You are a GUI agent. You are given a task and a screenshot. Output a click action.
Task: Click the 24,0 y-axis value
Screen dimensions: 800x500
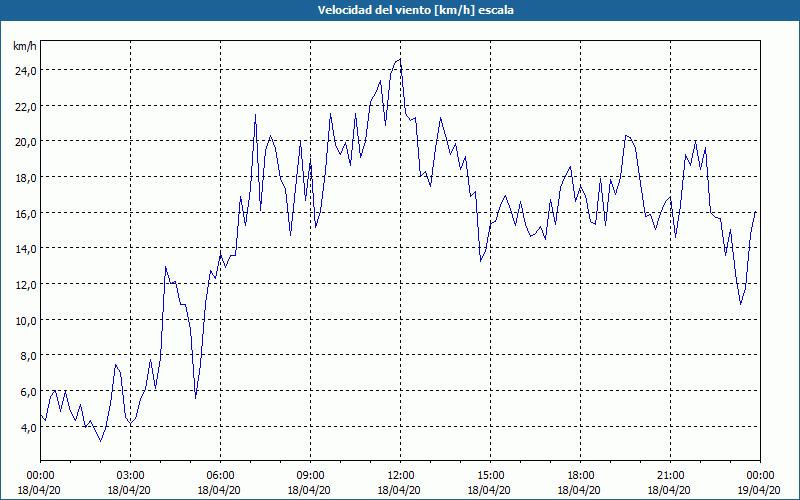[x=24, y=71]
